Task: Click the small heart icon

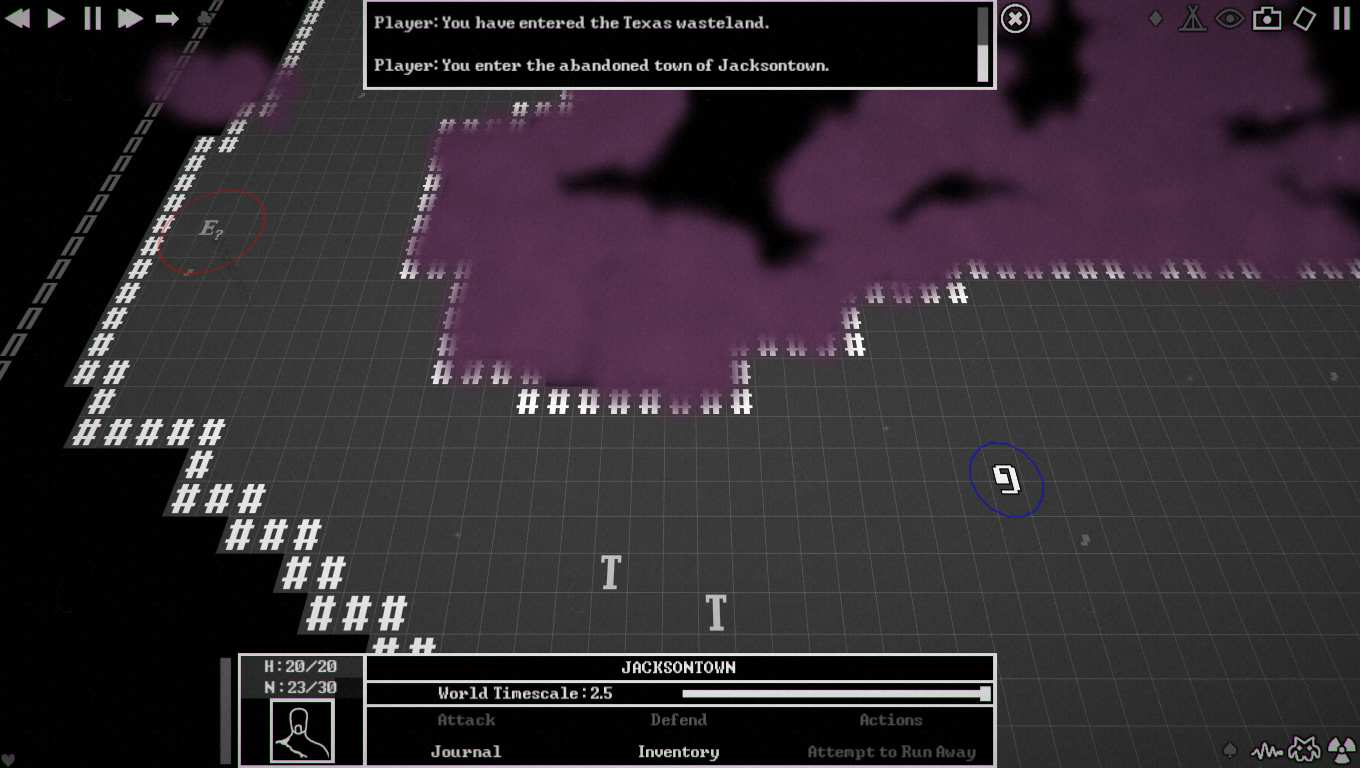Action: tap(8, 759)
